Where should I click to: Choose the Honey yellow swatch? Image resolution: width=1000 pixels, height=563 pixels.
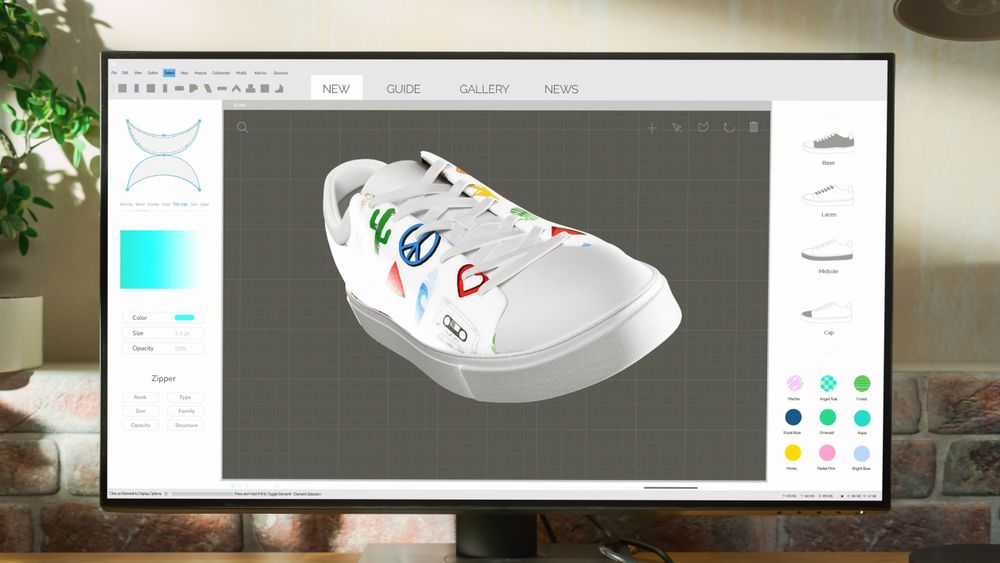point(793,453)
